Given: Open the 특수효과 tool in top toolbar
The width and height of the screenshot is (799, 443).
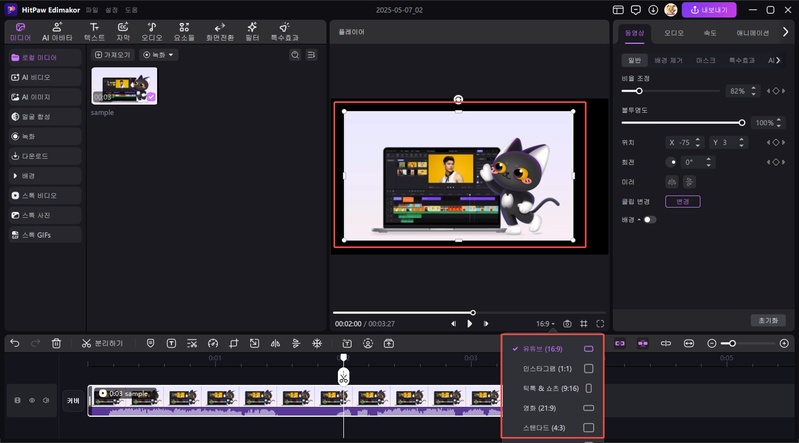Looking at the screenshot, I should (x=284, y=32).
